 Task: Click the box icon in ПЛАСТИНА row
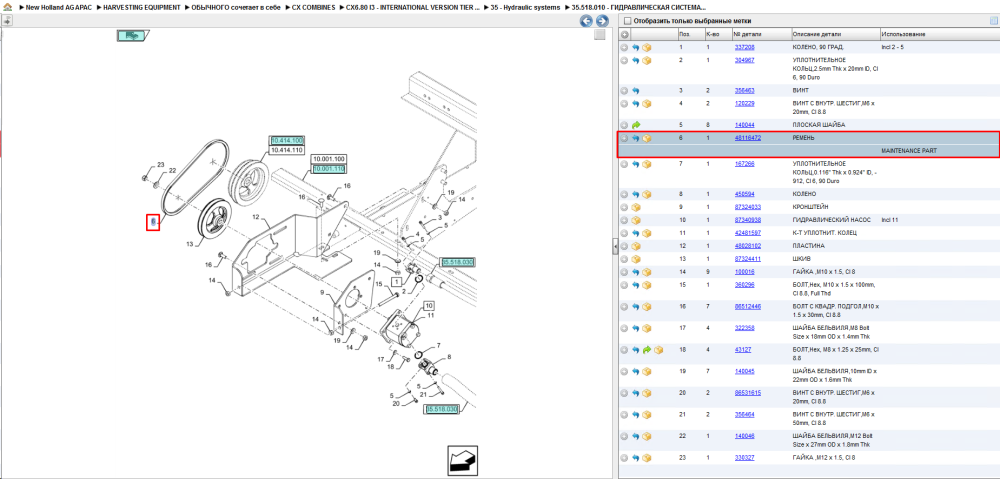(x=636, y=246)
